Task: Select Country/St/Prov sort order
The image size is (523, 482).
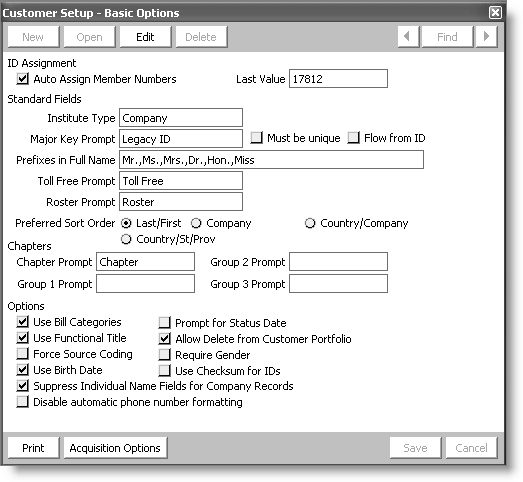Action: click(x=126, y=239)
